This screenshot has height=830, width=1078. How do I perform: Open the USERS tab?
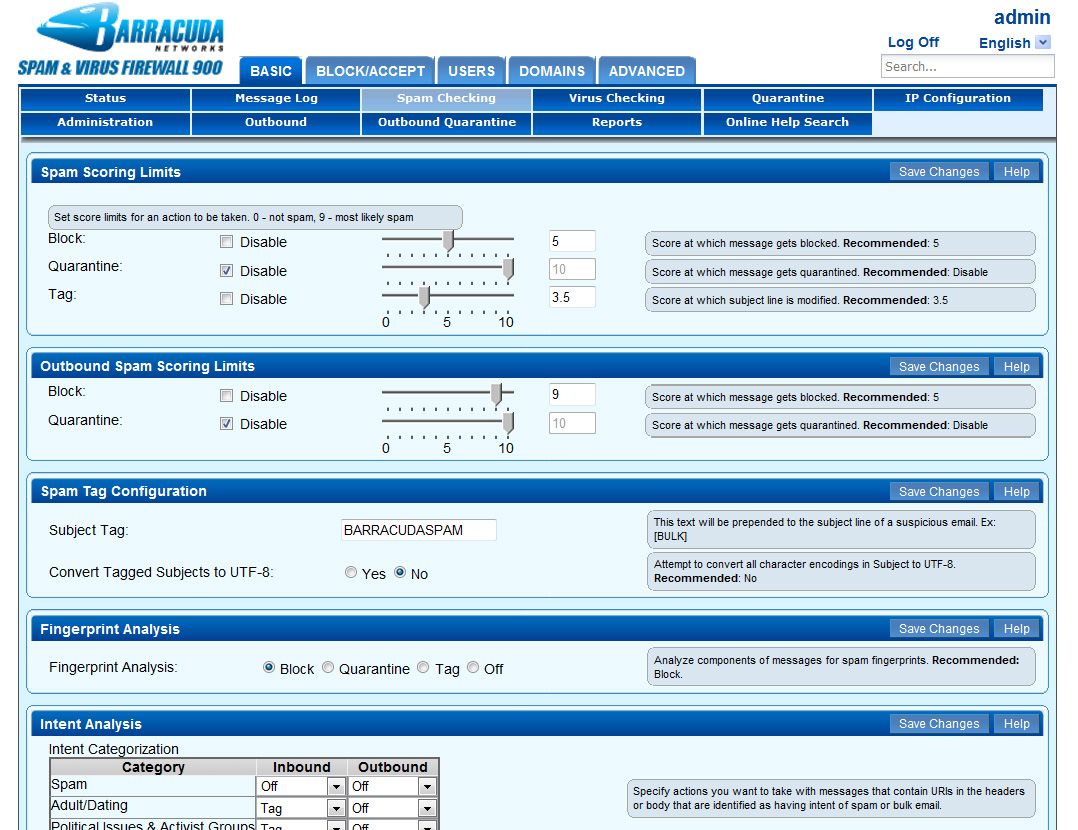click(x=471, y=71)
